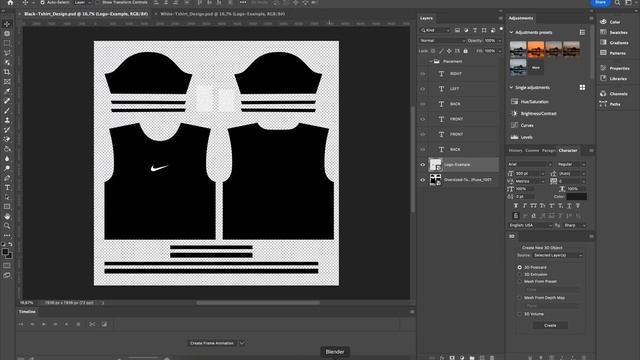Collapse the Placement layer group

tap(431, 61)
